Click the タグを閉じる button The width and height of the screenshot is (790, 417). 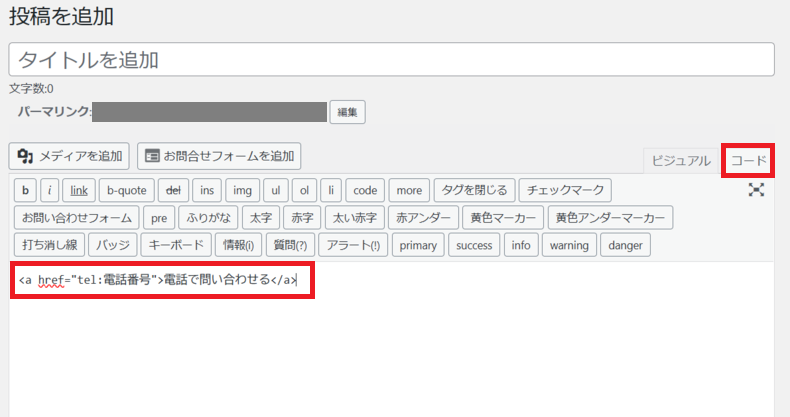coord(475,190)
